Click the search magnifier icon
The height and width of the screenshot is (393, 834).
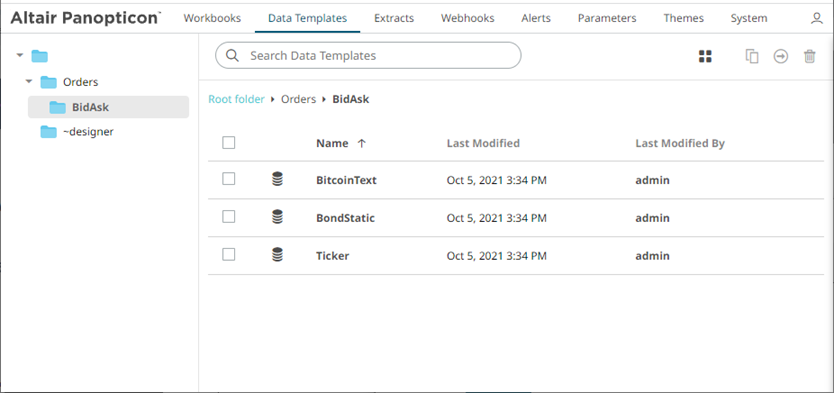pyautogui.click(x=232, y=55)
